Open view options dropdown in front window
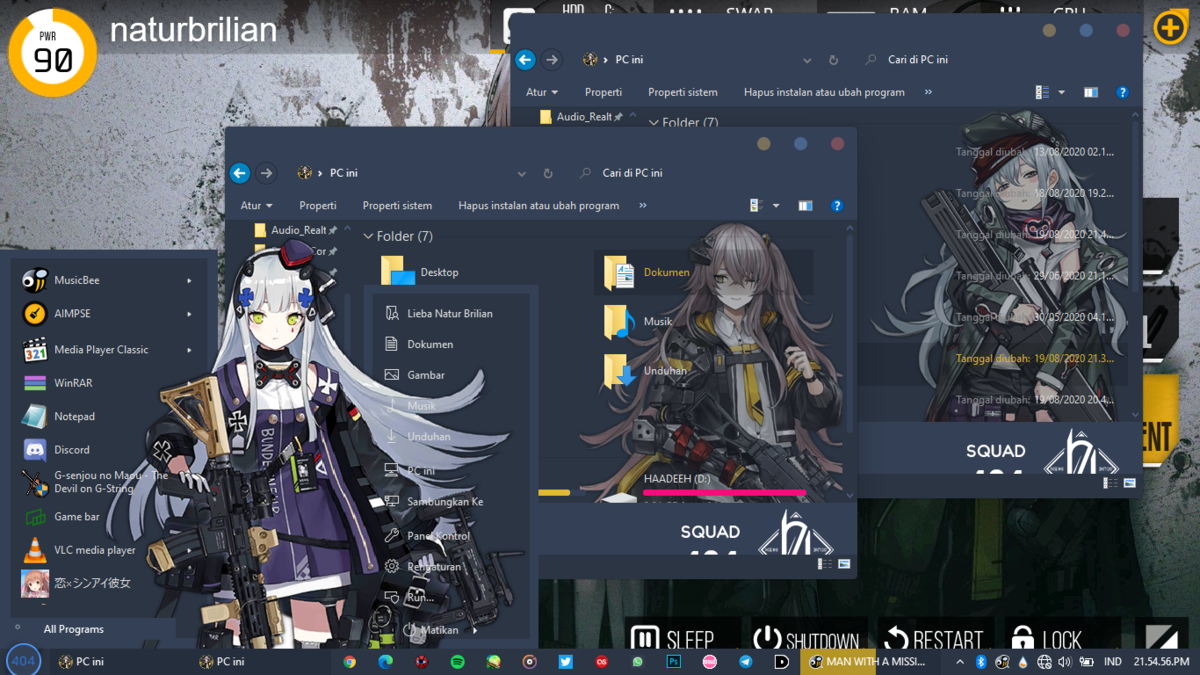The width and height of the screenshot is (1200, 675). (776, 206)
